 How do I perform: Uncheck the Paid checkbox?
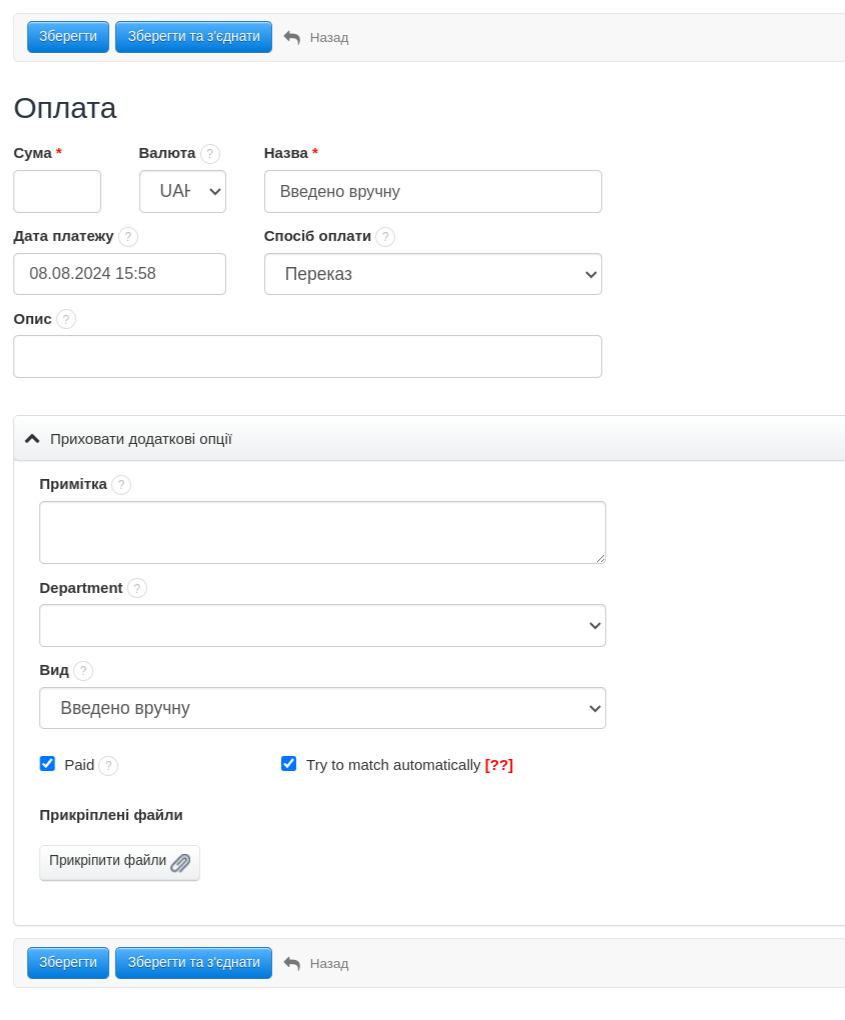tap(47, 764)
